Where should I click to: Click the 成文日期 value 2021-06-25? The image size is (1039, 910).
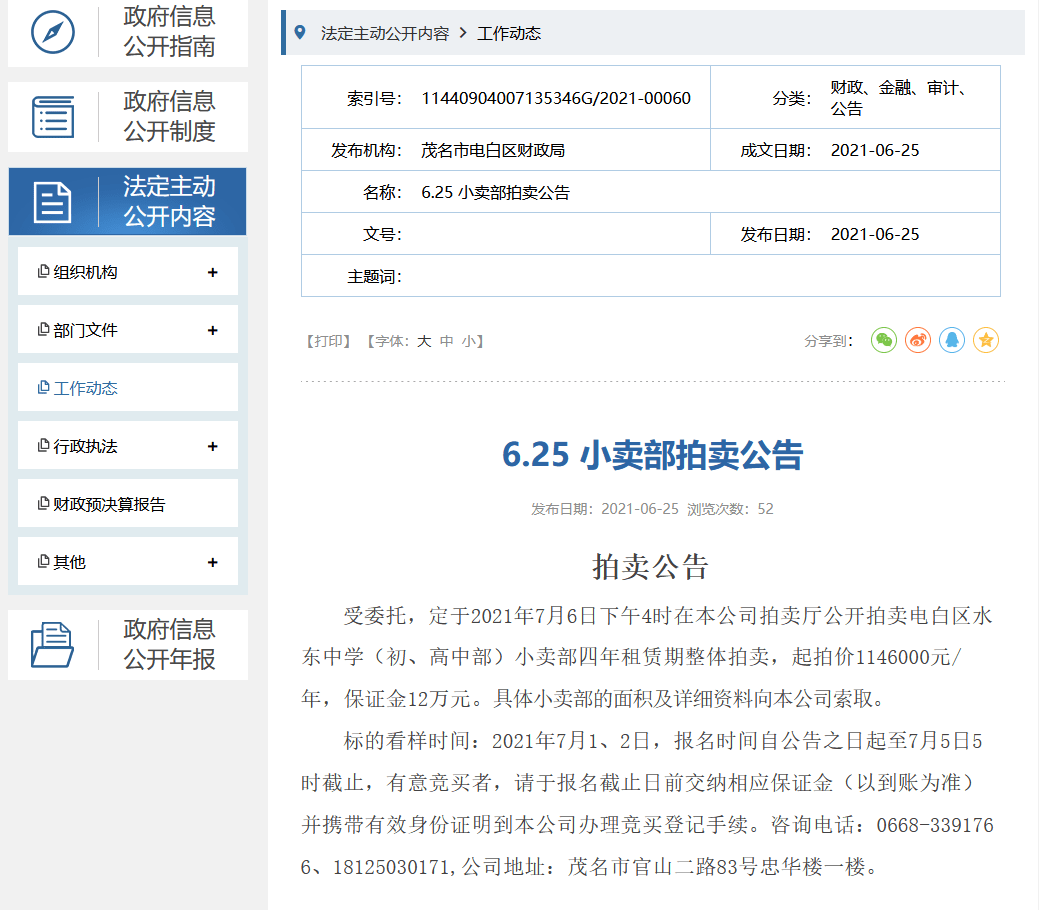pyautogui.click(x=875, y=150)
